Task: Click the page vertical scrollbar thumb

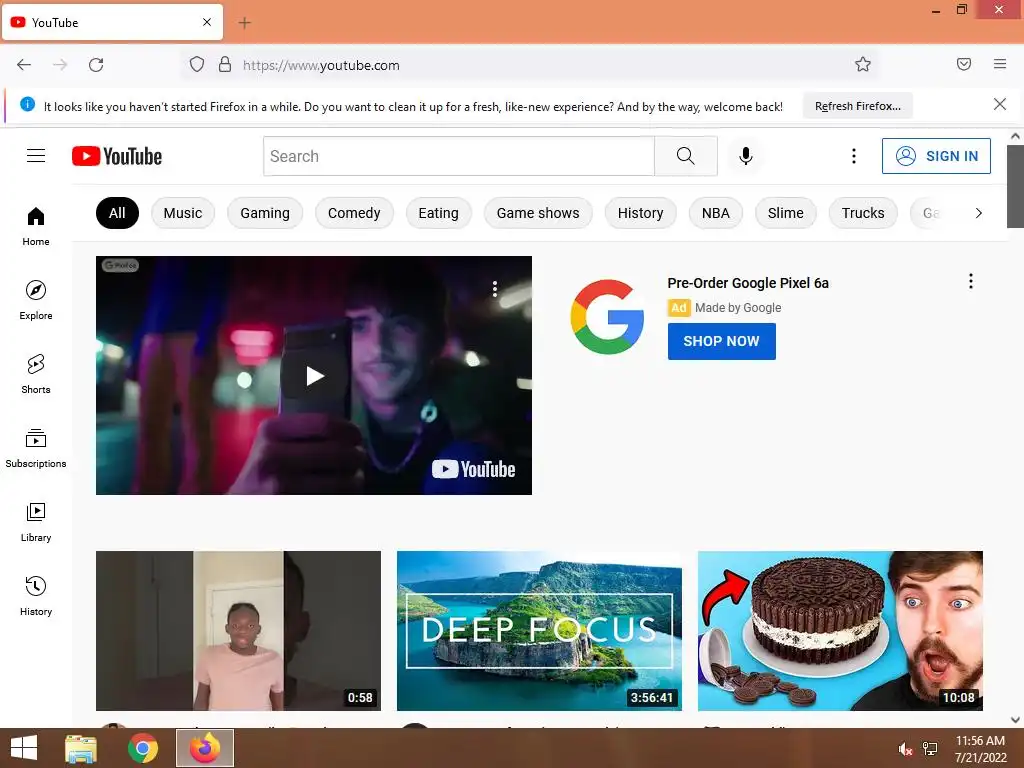Action: [1015, 186]
